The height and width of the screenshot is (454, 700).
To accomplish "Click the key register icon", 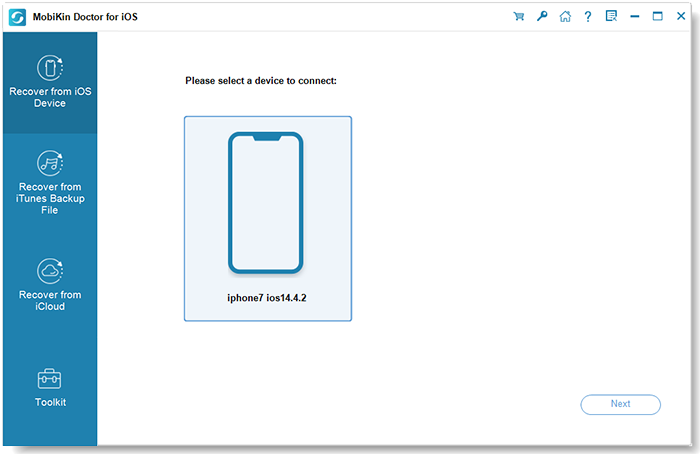I will click(542, 17).
